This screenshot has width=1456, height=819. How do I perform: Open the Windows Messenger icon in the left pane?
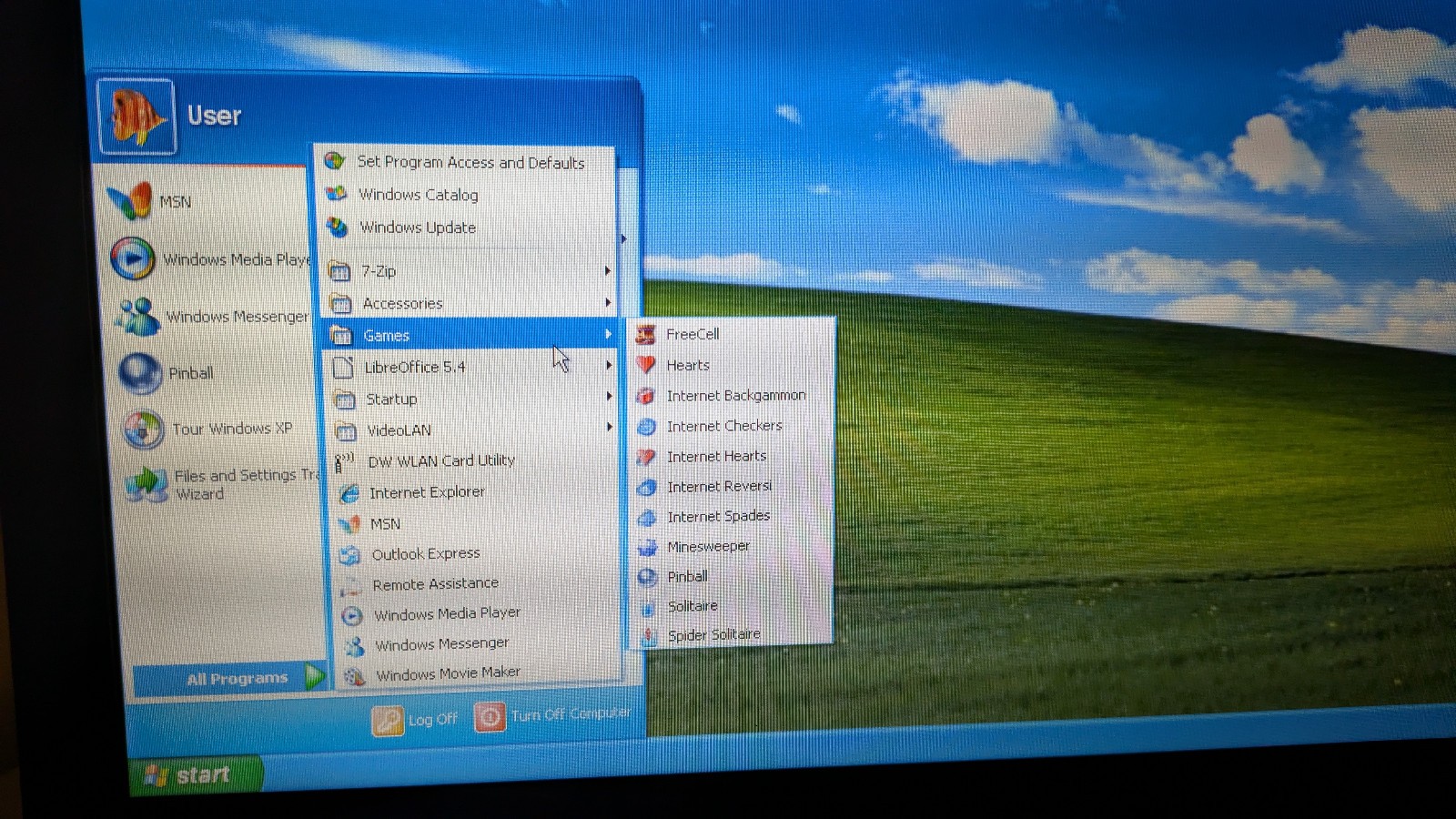pyautogui.click(x=137, y=316)
